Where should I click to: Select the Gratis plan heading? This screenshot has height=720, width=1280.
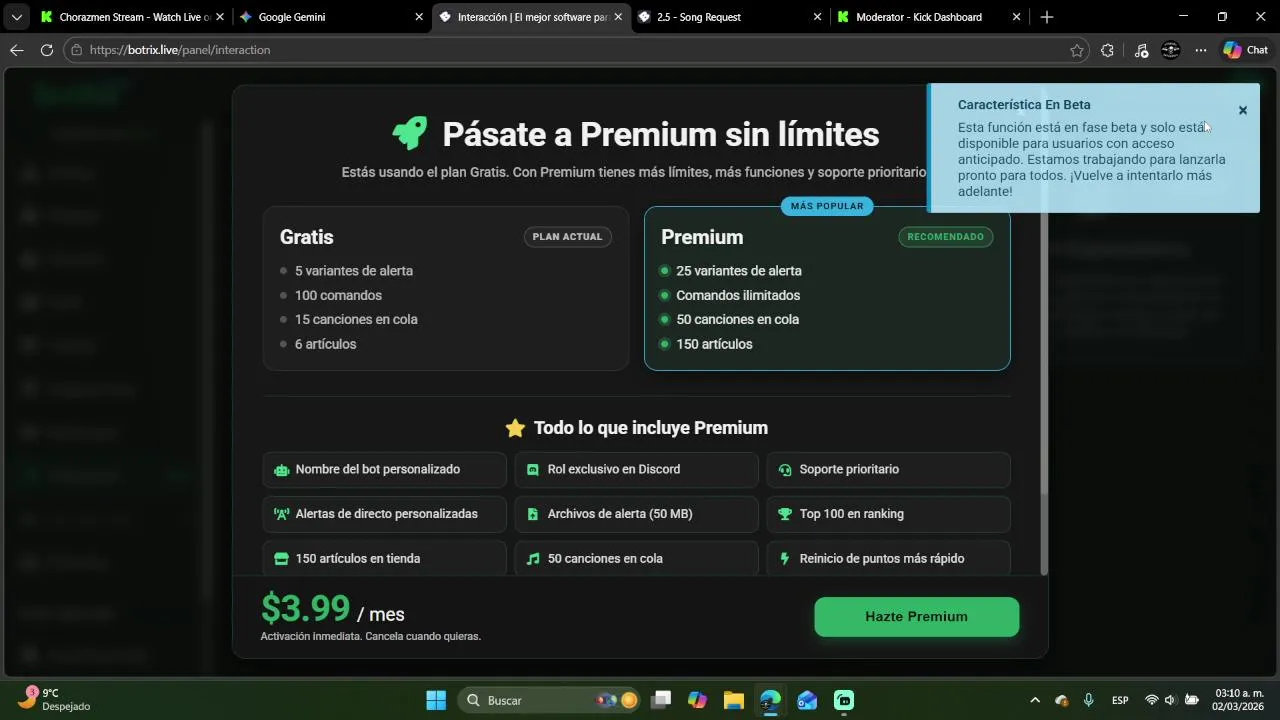[307, 237]
